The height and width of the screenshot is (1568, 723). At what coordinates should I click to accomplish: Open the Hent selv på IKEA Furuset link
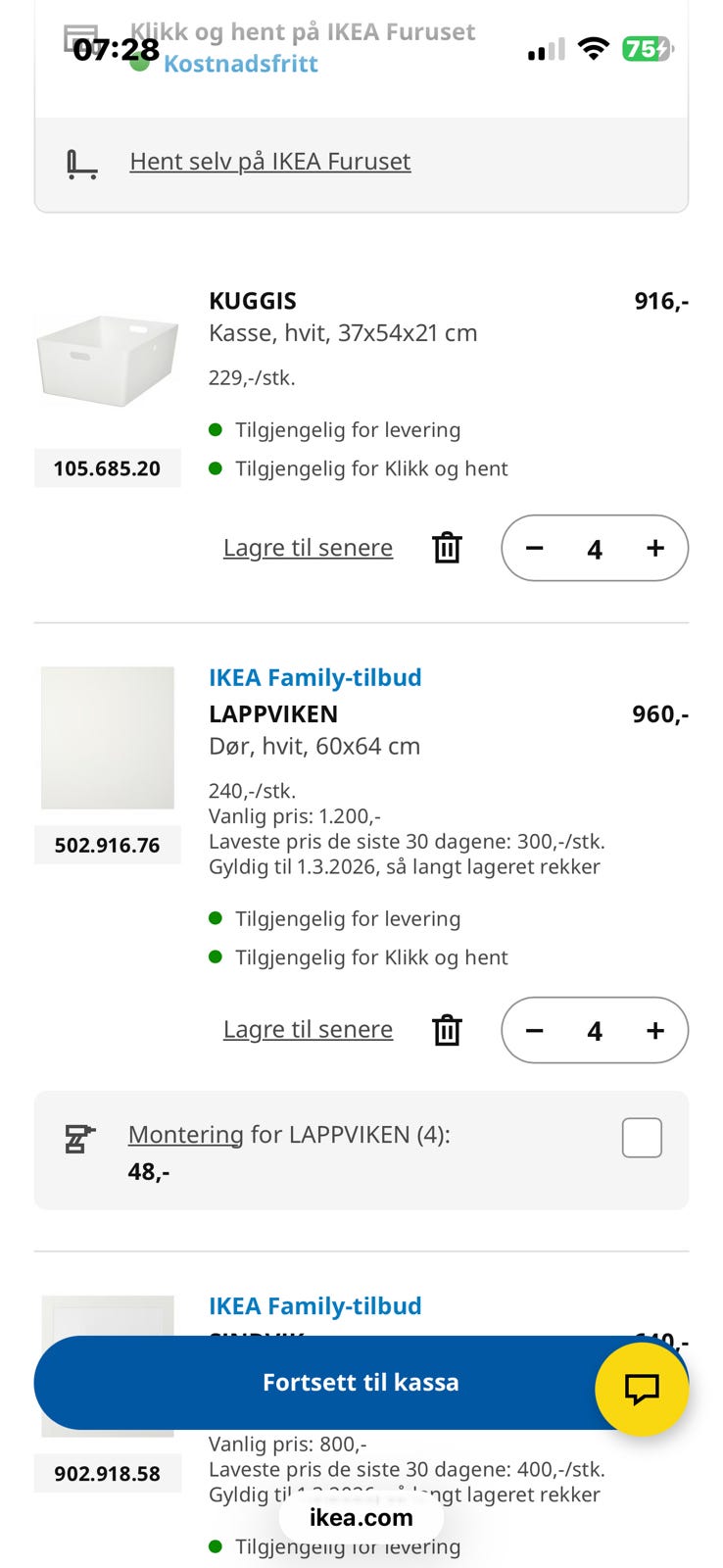[x=269, y=162]
